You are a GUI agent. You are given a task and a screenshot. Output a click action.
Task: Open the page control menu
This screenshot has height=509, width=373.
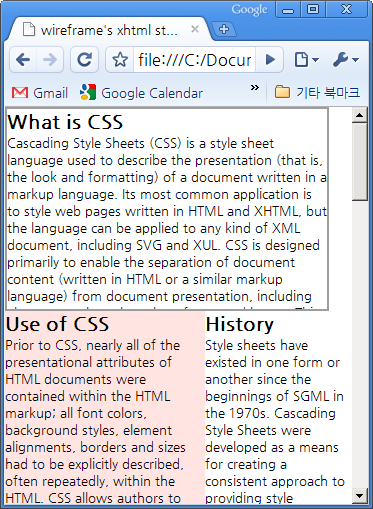pyautogui.click(x=306, y=60)
